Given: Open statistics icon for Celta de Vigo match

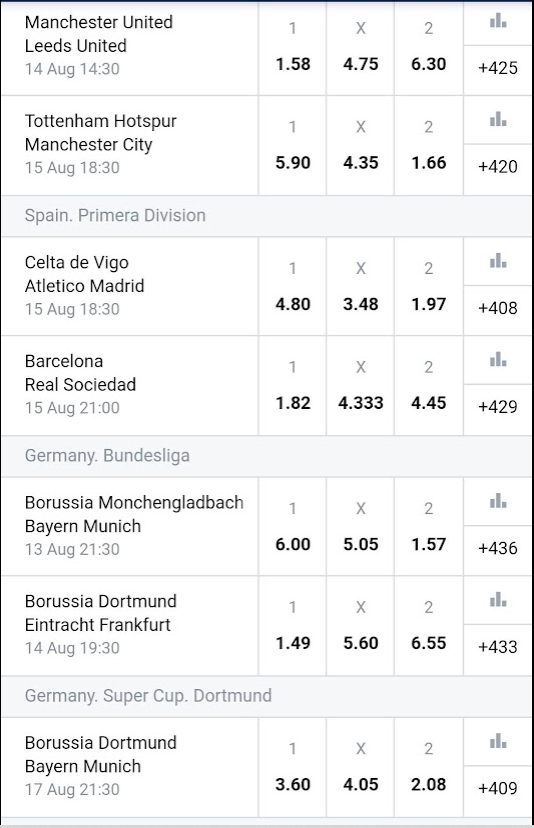Looking at the screenshot, I should pos(498,261).
